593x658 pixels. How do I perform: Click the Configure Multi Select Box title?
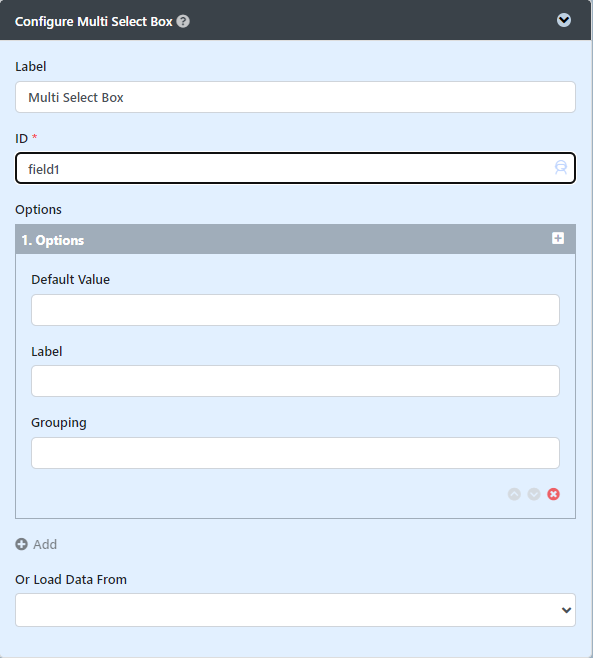click(x=94, y=21)
